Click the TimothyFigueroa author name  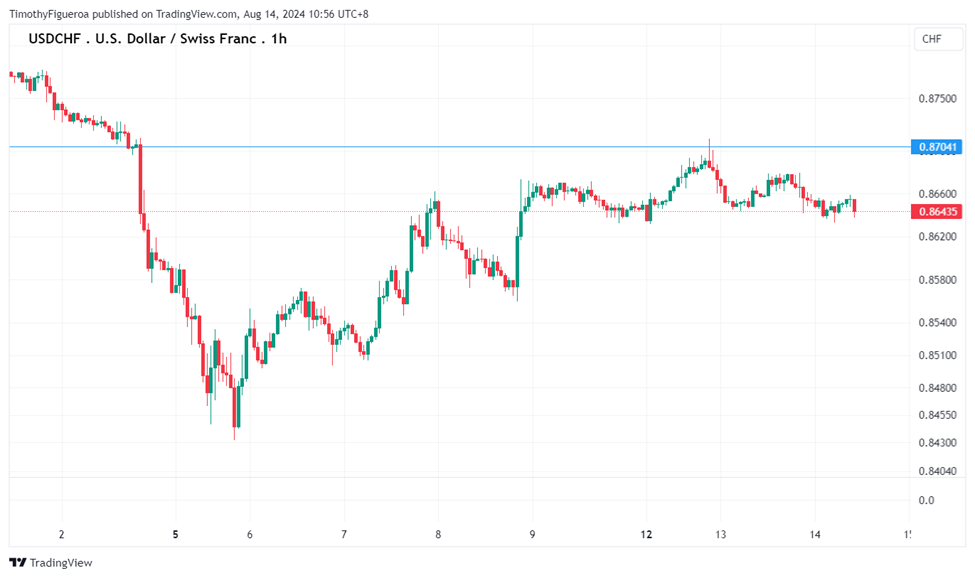(50, 14)
